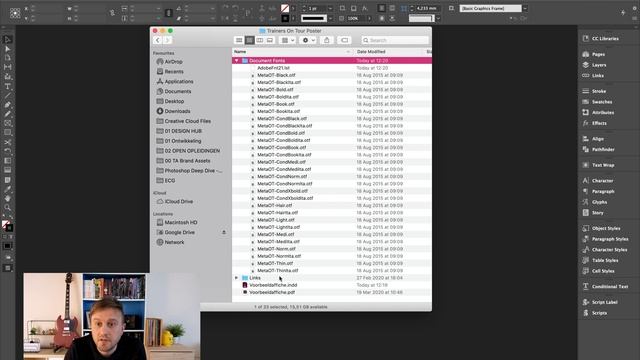Select the Direct Selection tool
Image resolution: width=640 pixels, height=360 pixels.
7,49
